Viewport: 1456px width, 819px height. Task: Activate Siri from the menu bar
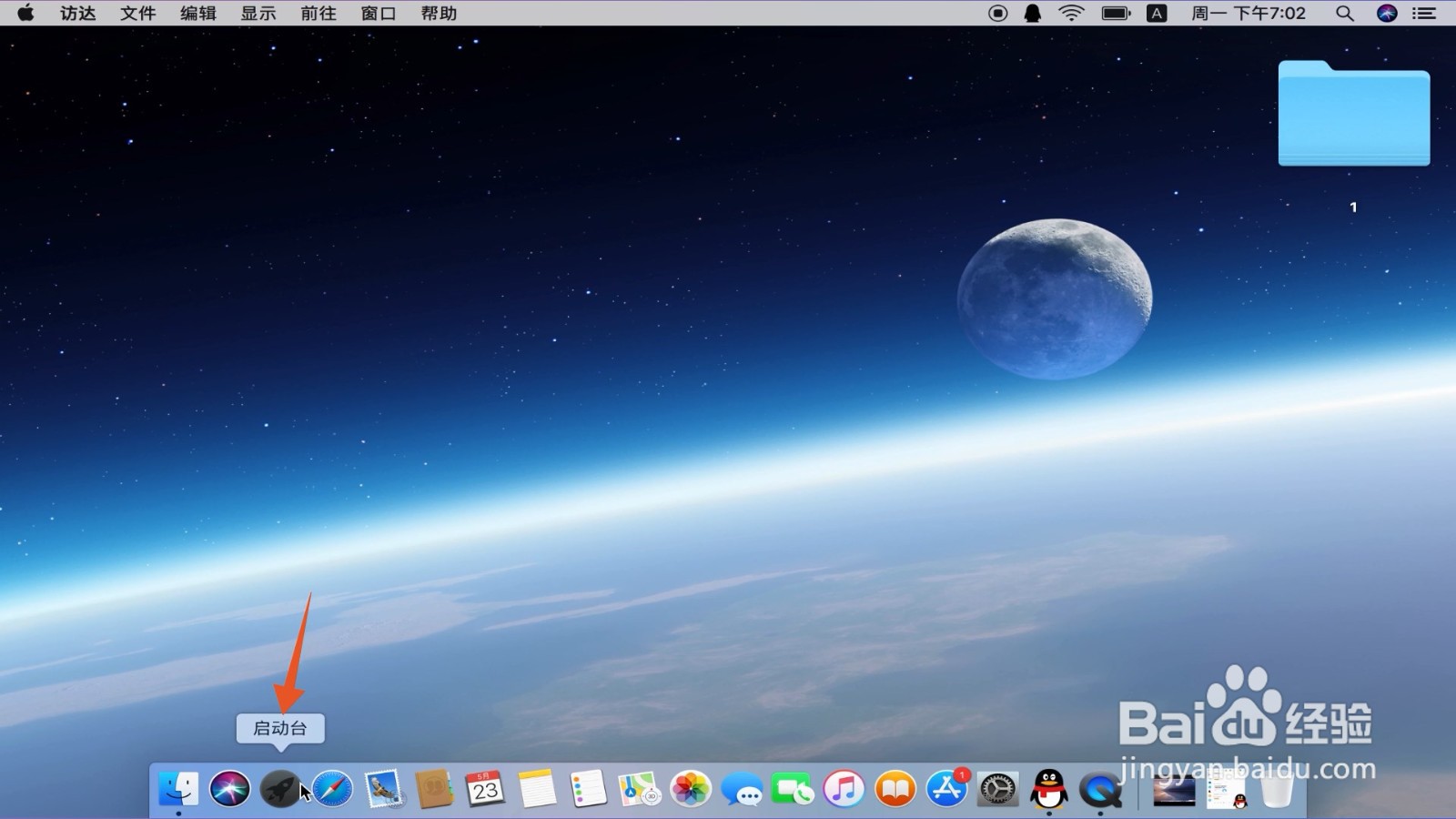pyautogui.click(x=1387, y=13)
